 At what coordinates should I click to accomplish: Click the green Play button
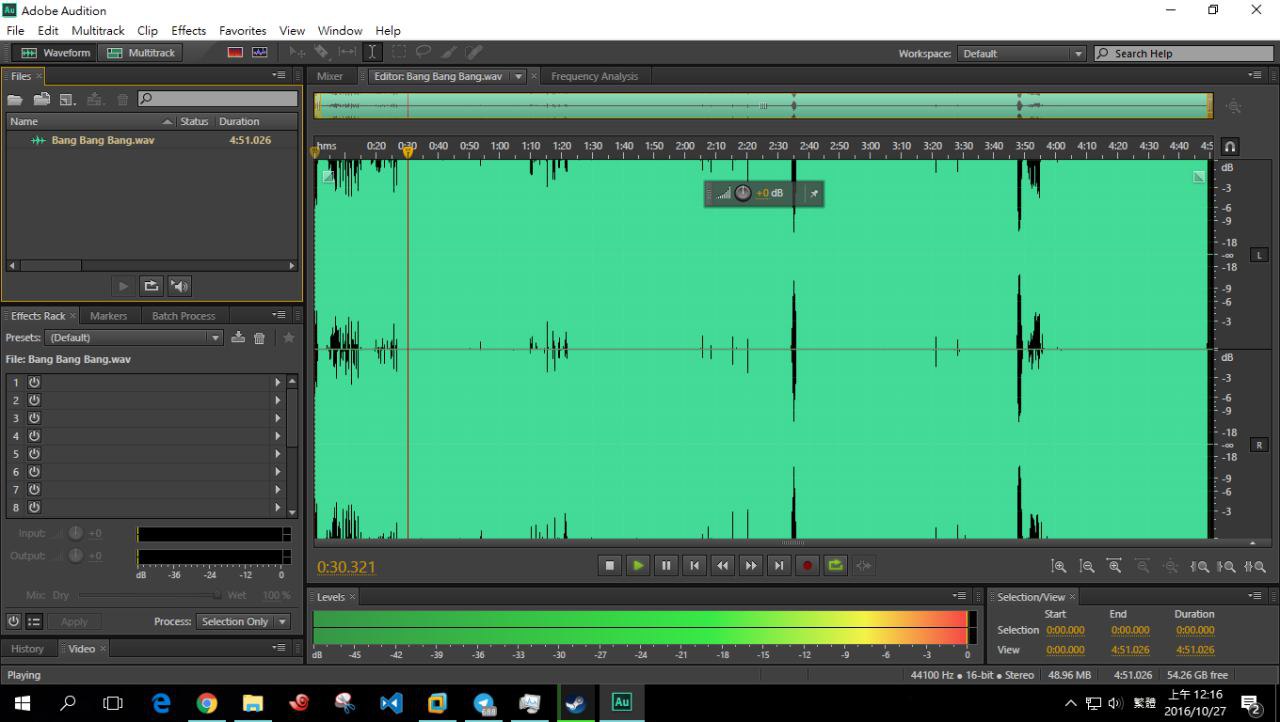point(638,565)
